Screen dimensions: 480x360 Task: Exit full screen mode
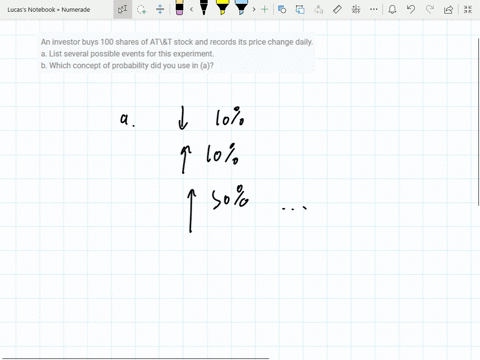point(468,9)
